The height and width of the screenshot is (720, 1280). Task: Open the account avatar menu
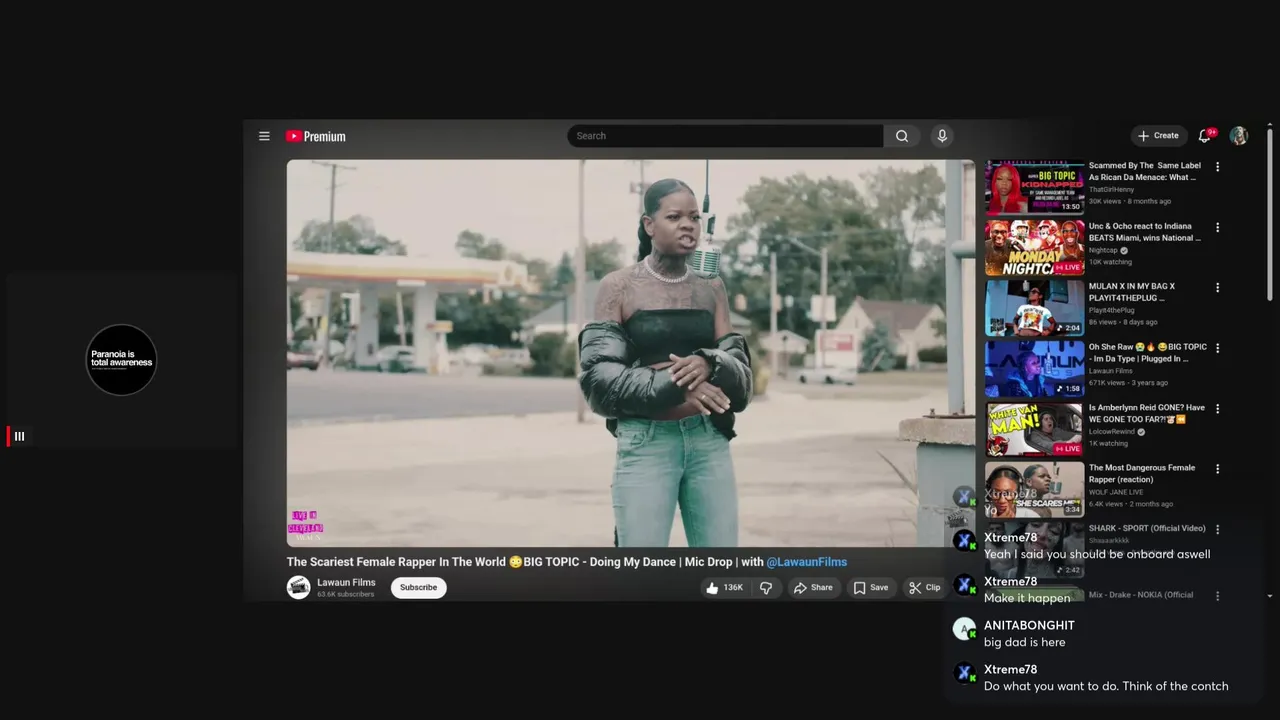(x=1239, y=136)
